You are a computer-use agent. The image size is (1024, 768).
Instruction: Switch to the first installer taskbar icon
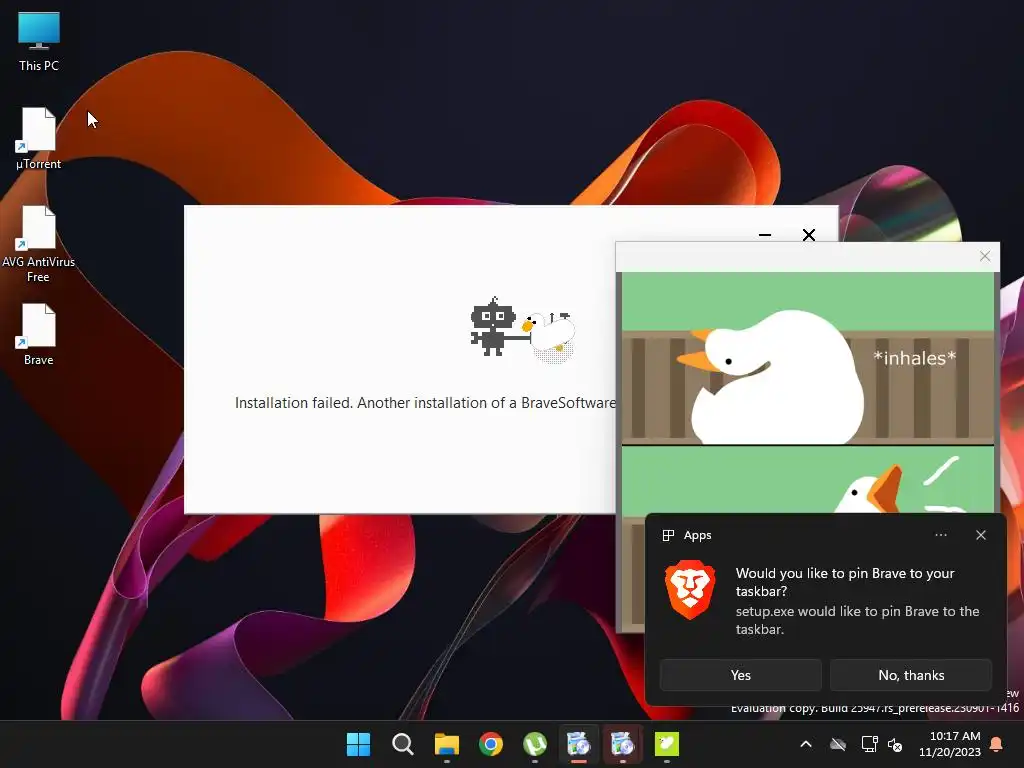(579, 744)
